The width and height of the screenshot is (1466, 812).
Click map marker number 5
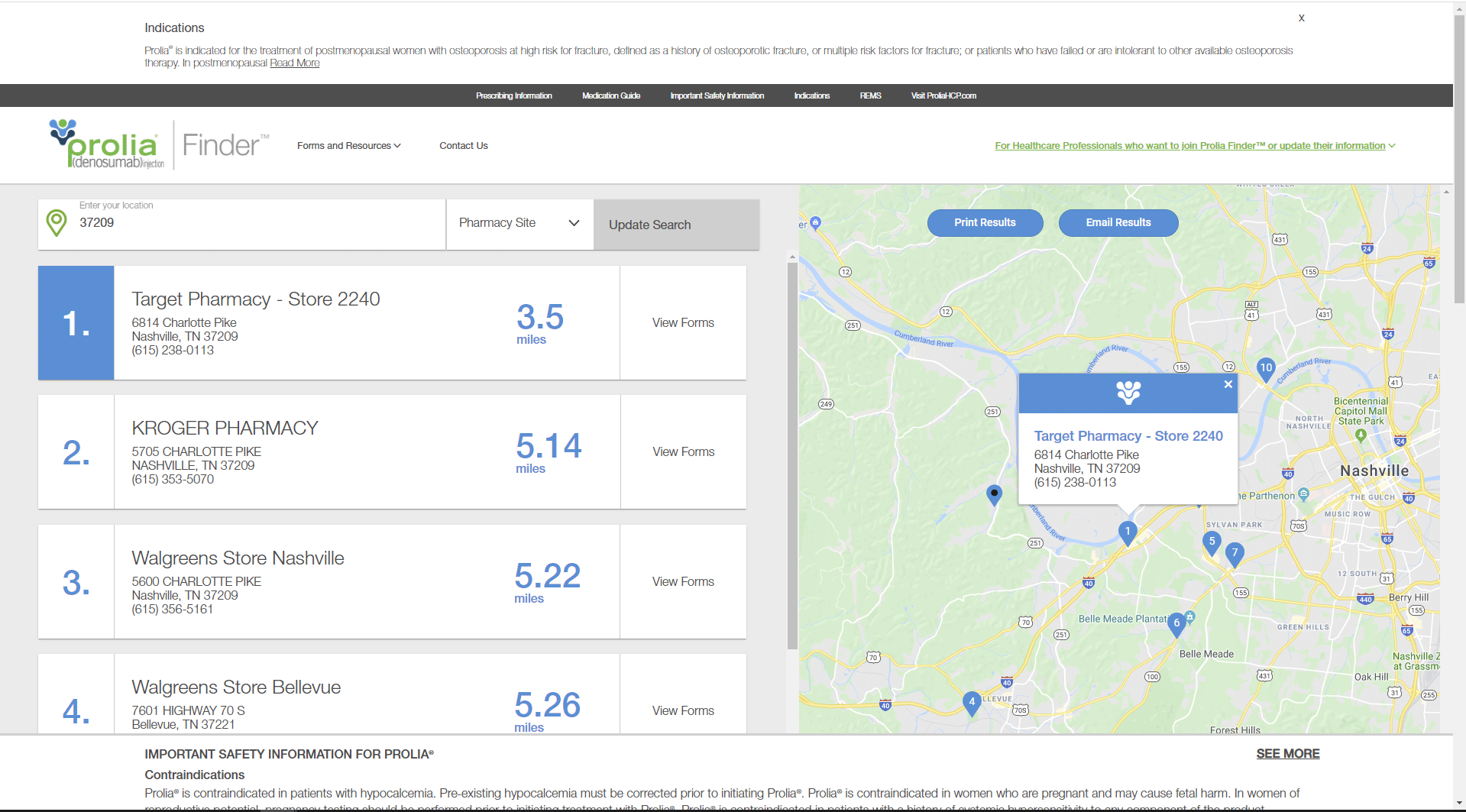[x=1212, y=542]
